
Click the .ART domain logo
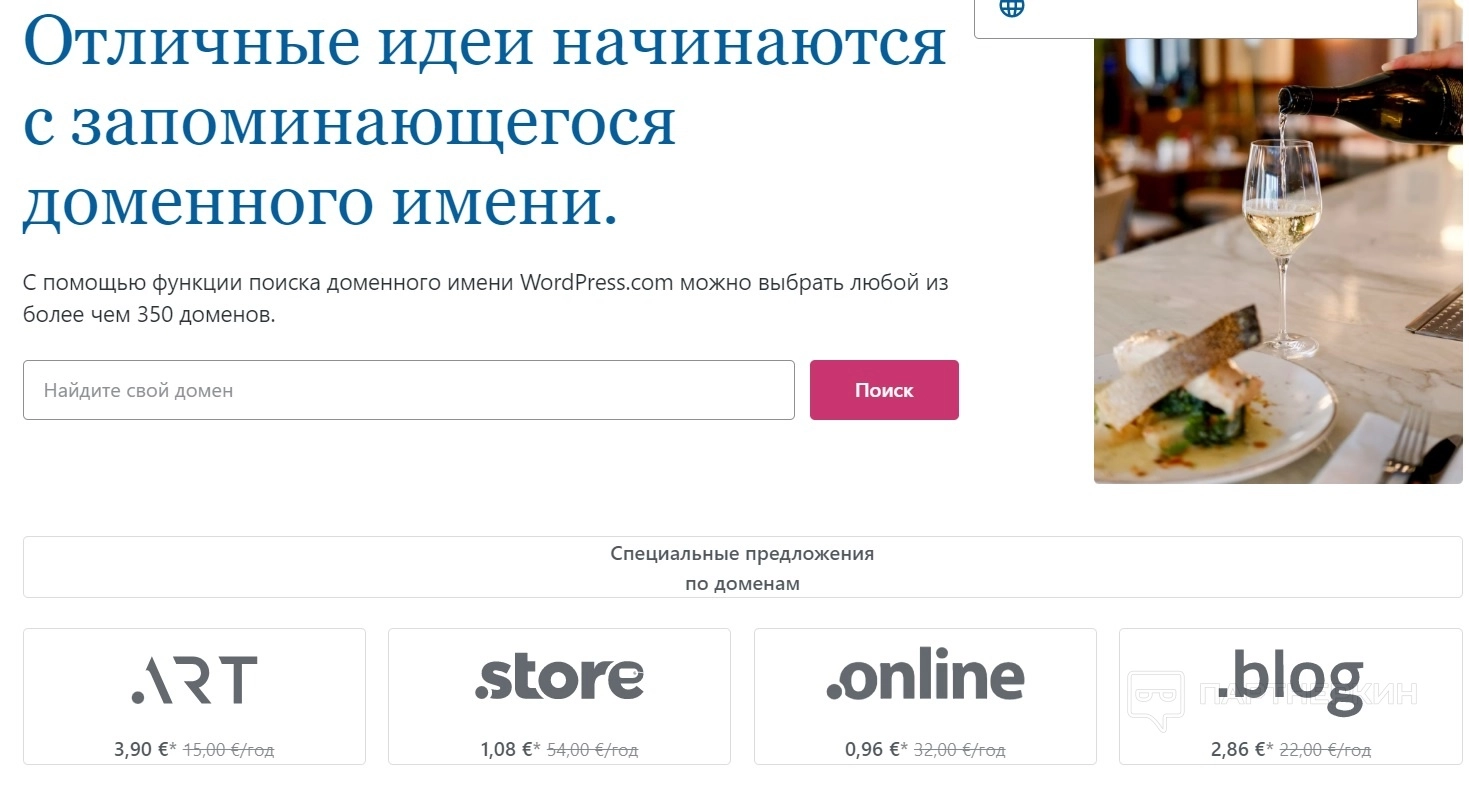[194, 680]
